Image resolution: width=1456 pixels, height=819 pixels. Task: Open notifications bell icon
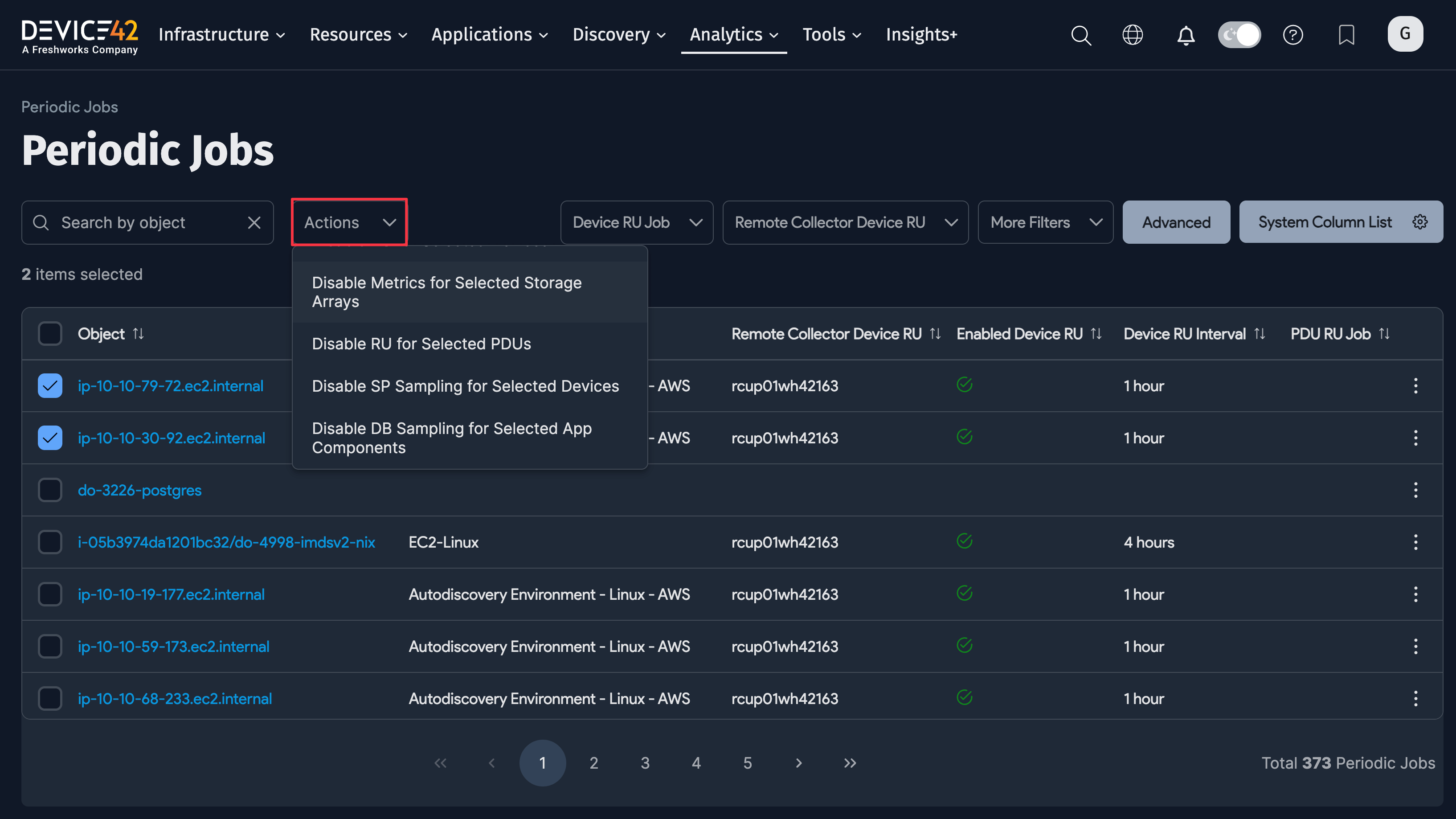click(x=1186, y=35)
